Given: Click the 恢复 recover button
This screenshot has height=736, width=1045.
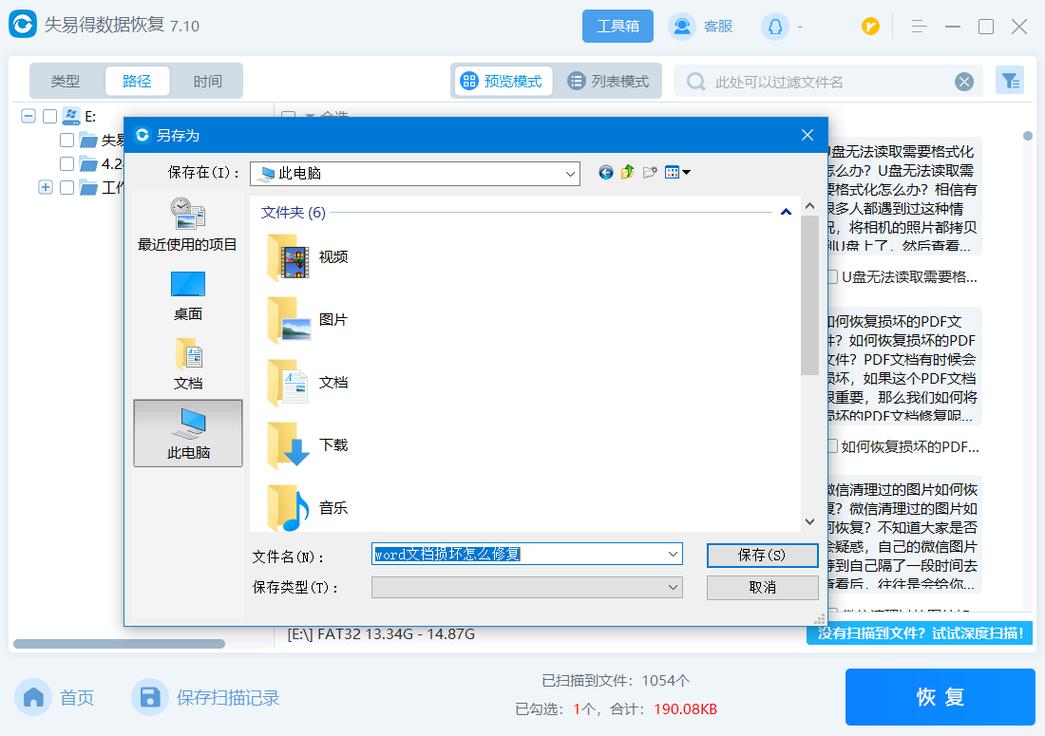Looking at the screenshot, I should click(x=940, y=697).
